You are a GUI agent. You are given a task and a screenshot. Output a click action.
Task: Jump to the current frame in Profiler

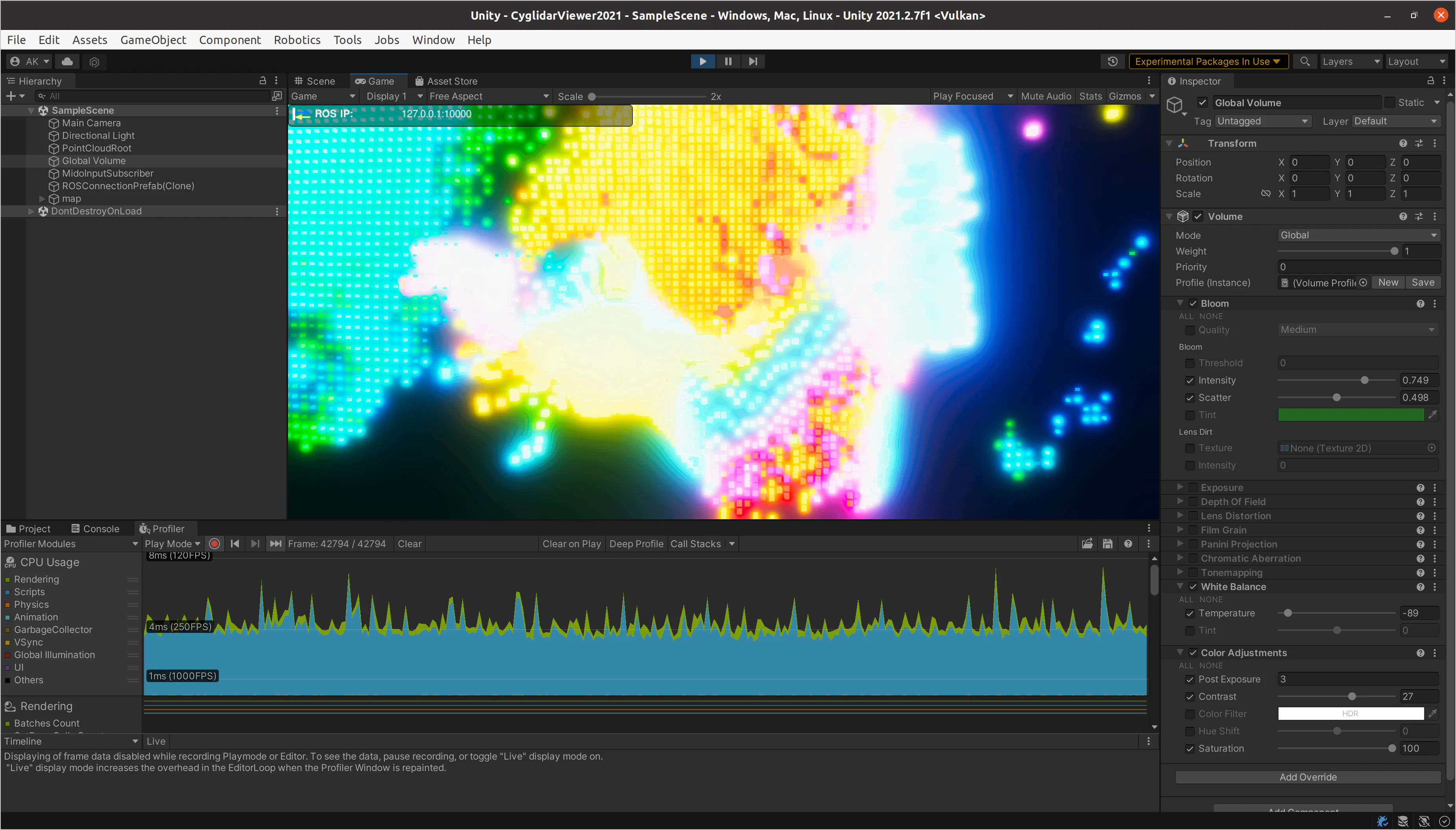[x=275, y=544]
